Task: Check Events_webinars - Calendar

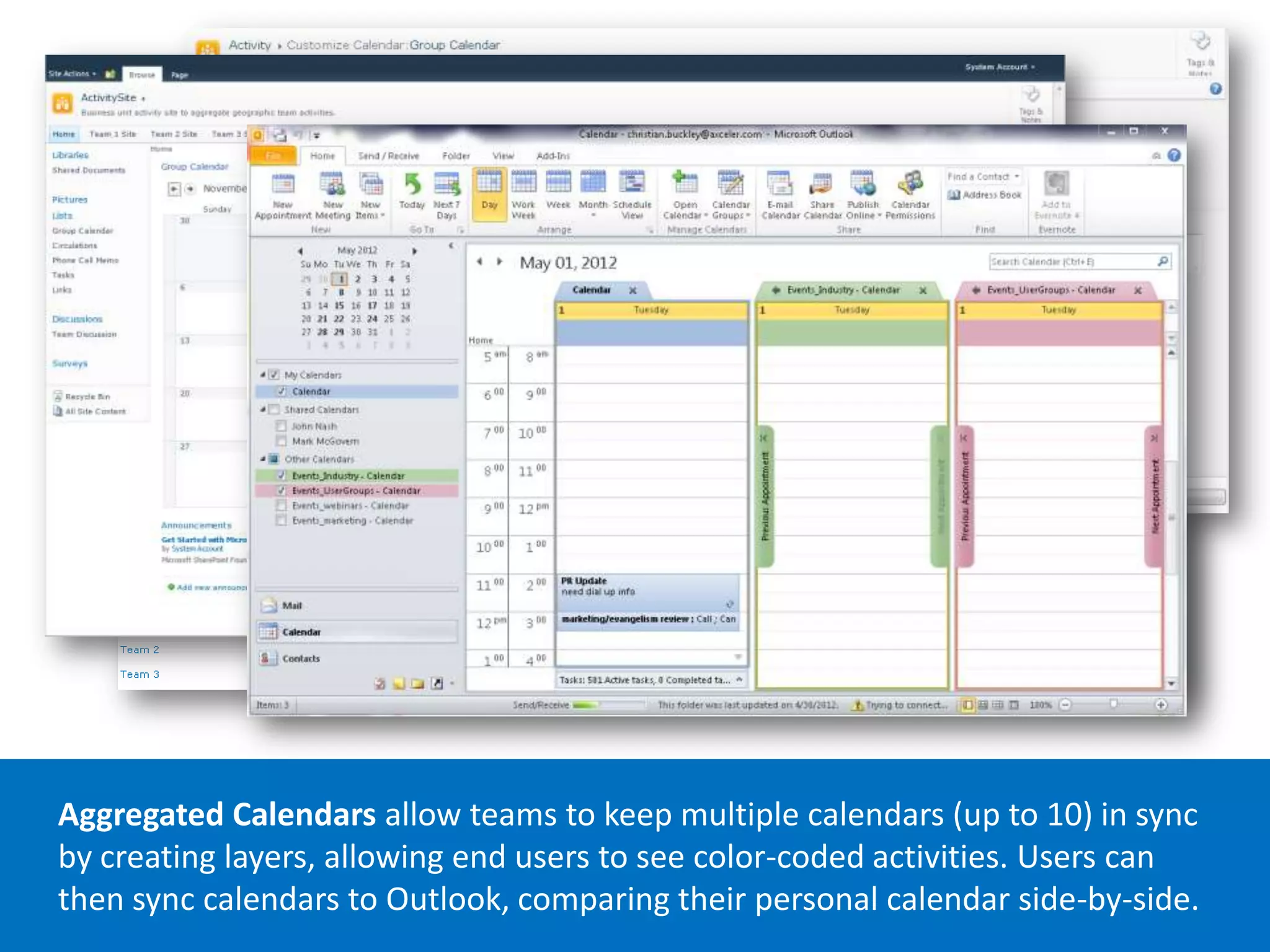Action: point(281,506)
